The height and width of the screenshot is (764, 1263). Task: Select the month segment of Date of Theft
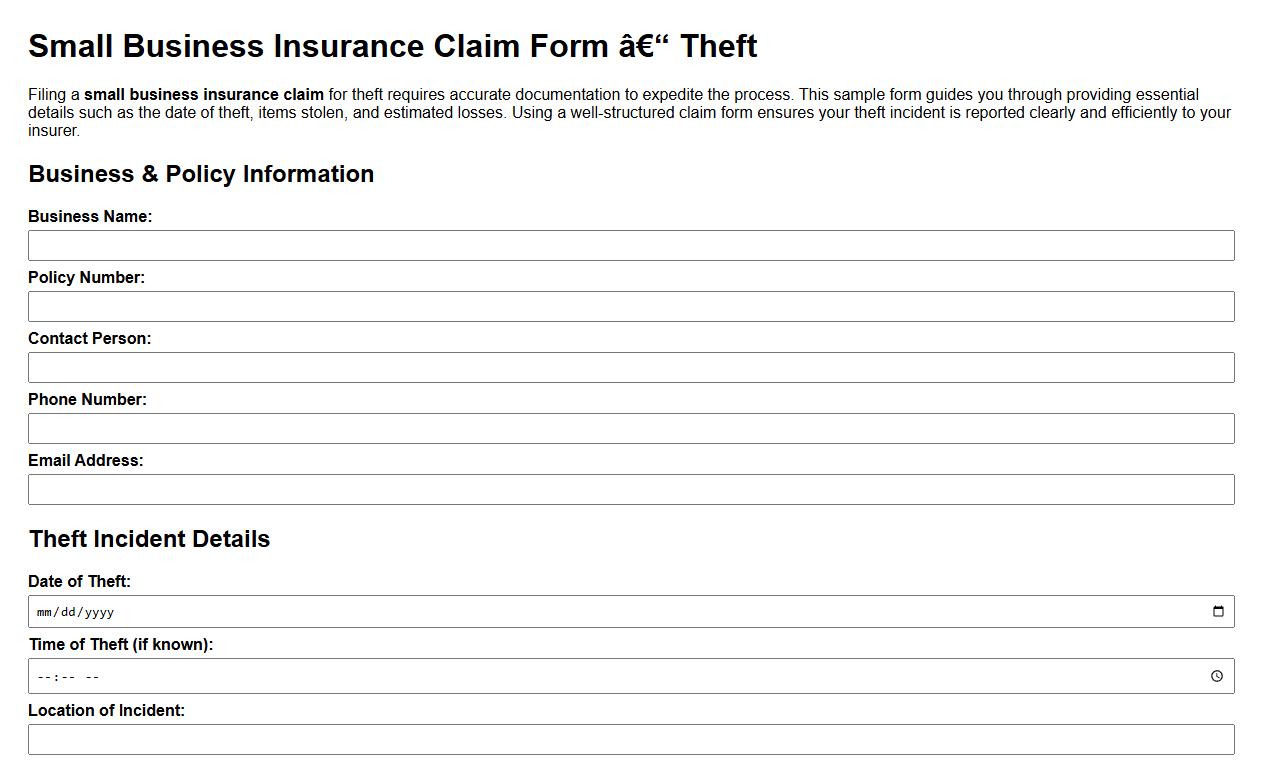[x=44, y=611]
